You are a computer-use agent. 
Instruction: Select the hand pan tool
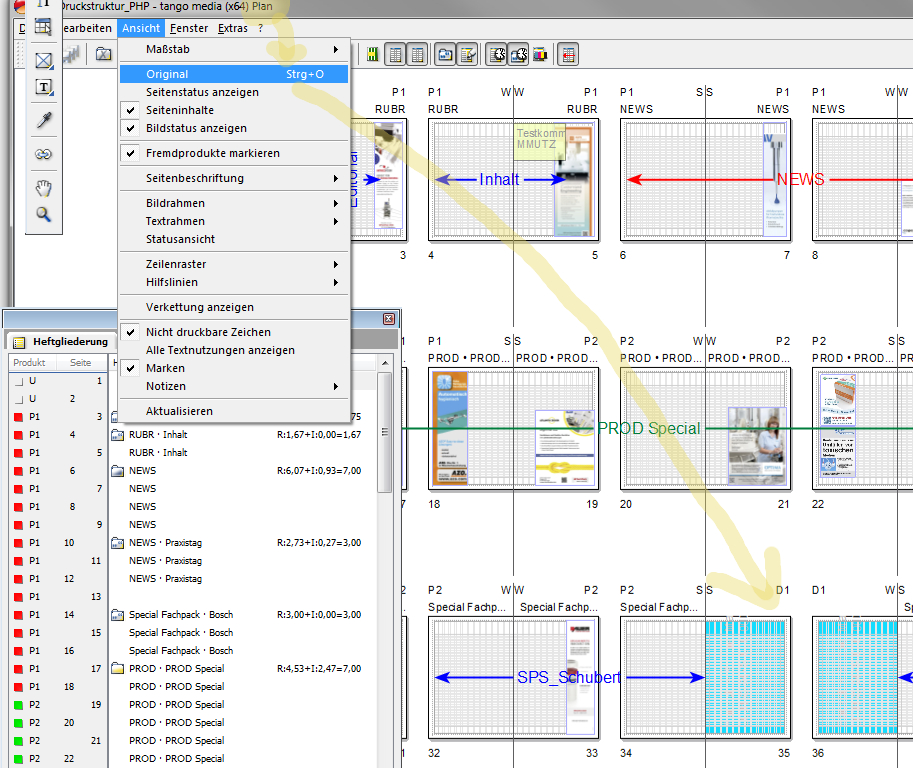tap(43, 188)
